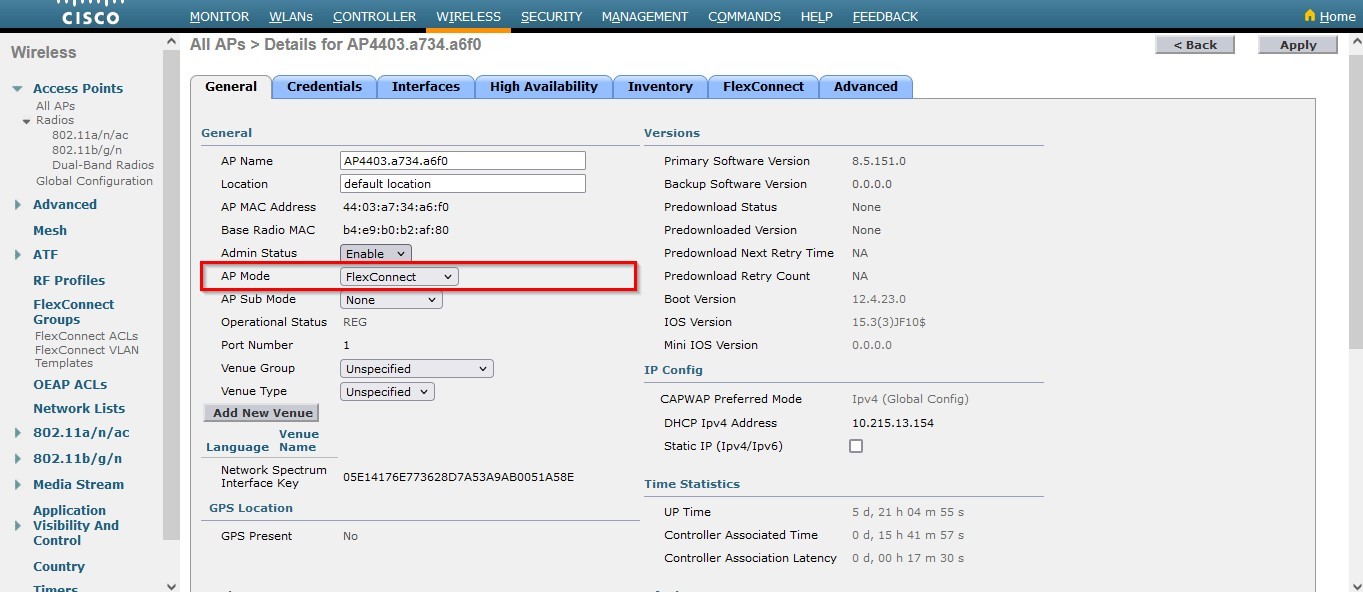The height and width of the screenshot is (592, 1363).
Task: Switch to the Inventory tab
Action: (660, 87)
